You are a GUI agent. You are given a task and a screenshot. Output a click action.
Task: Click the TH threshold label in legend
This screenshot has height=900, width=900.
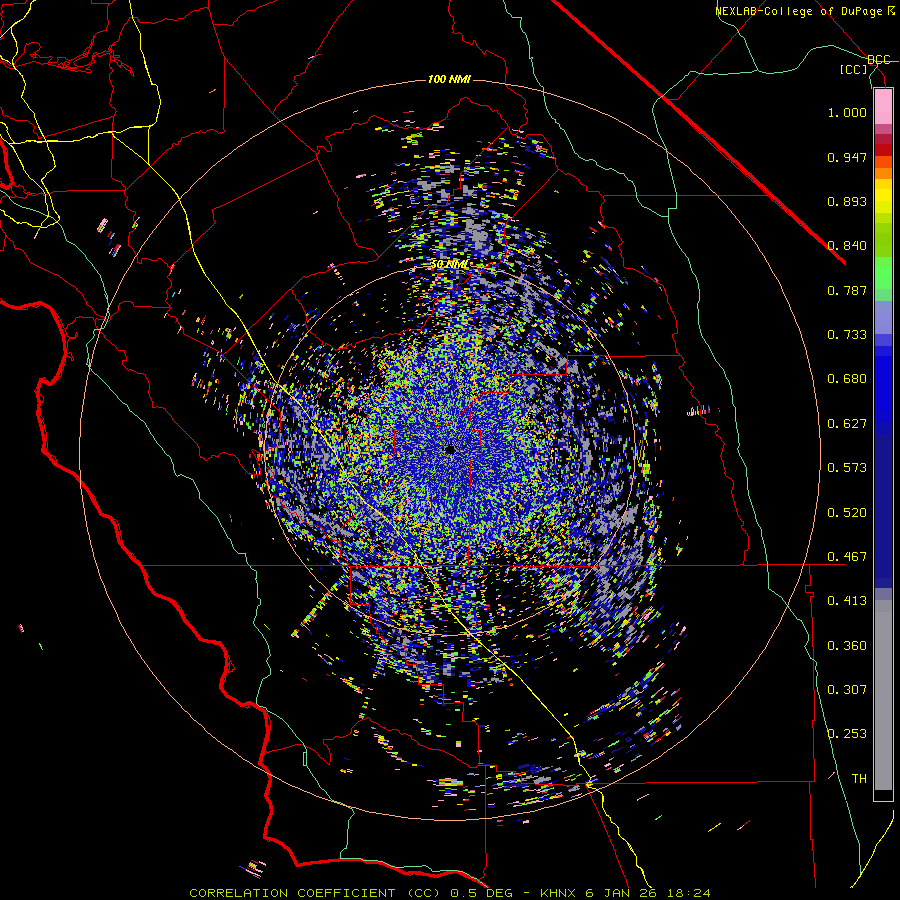tap(859, 779)
